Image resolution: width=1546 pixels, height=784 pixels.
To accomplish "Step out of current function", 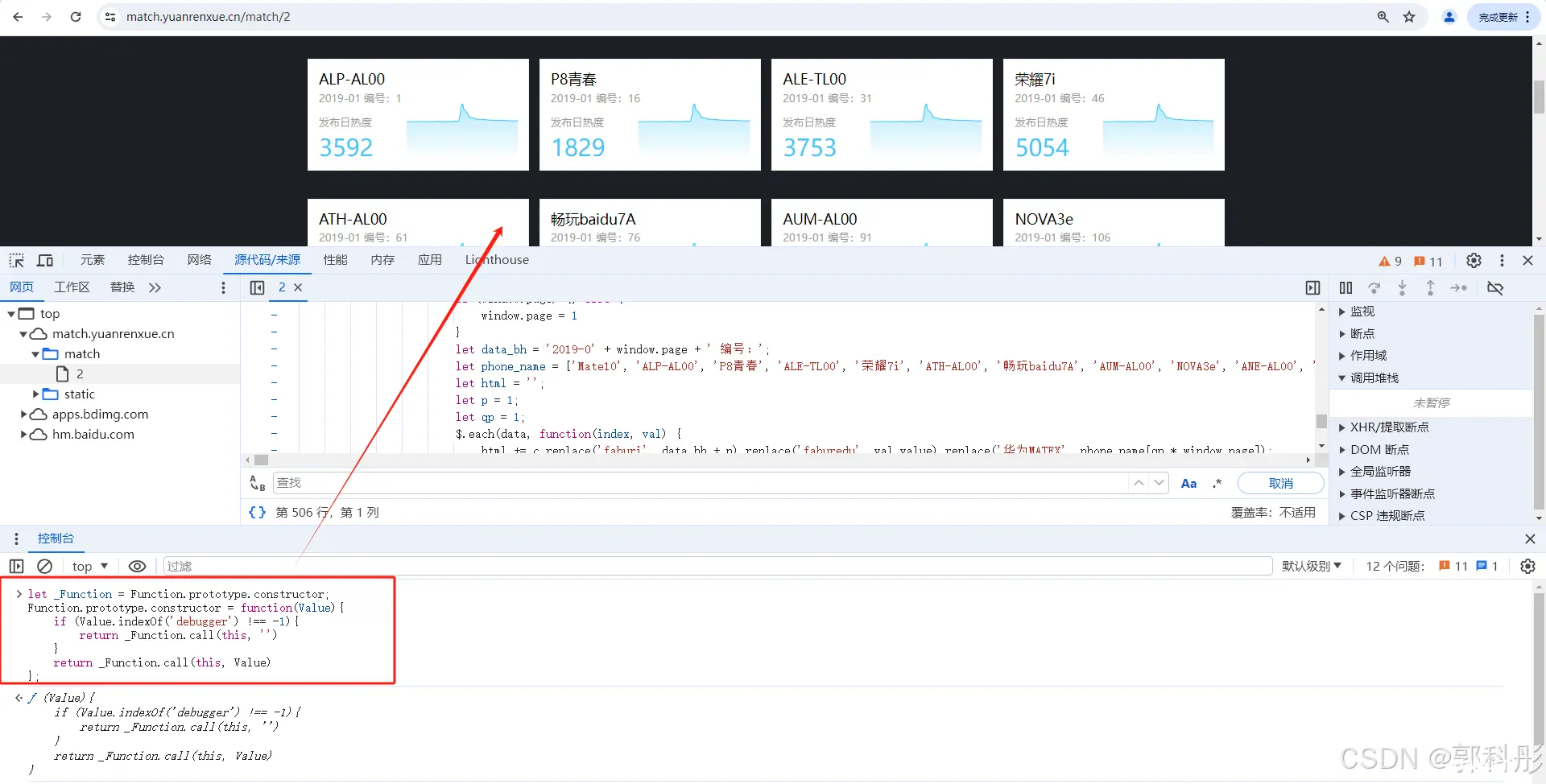I will coord(1430,287).
